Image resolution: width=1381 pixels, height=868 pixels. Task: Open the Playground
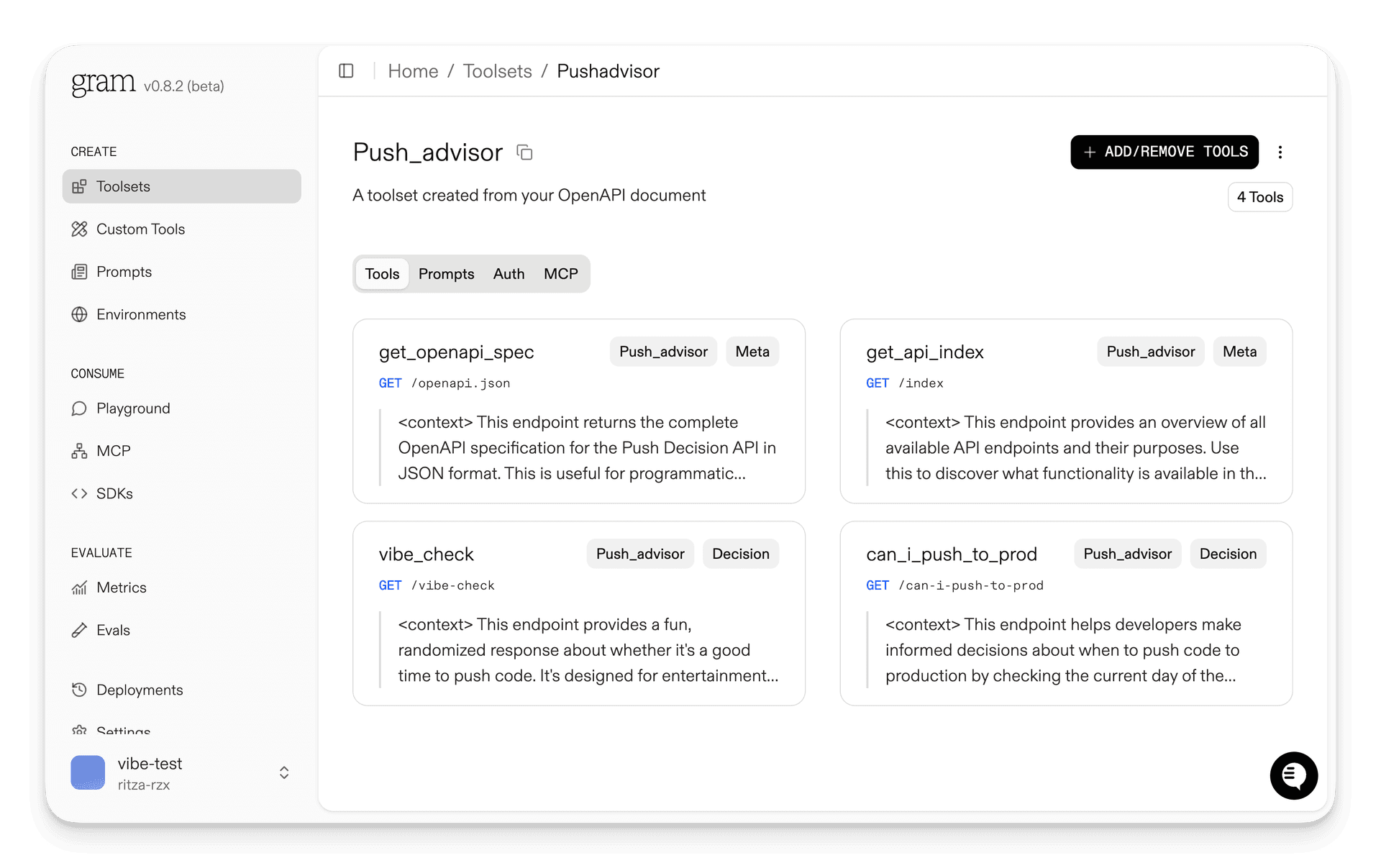click(132, 408)
